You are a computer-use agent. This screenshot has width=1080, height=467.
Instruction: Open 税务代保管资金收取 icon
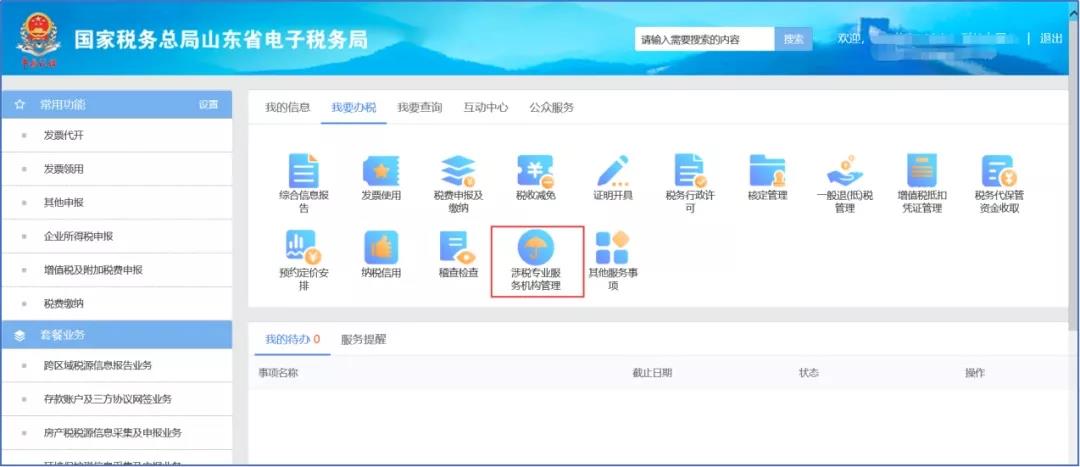pyautogui.click(x=999, y=171)
